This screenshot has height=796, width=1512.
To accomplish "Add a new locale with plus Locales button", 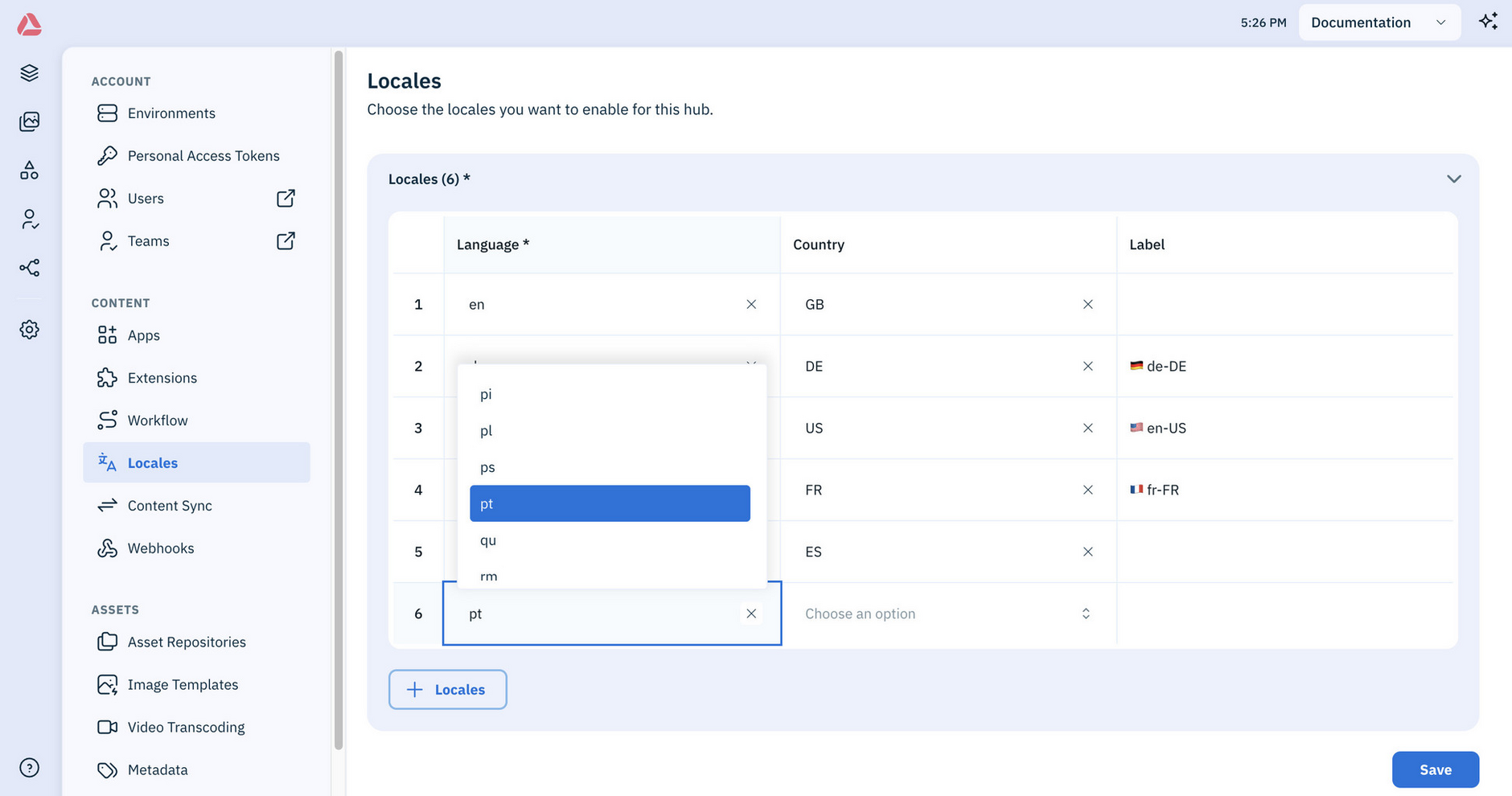I will coord(447,690).
